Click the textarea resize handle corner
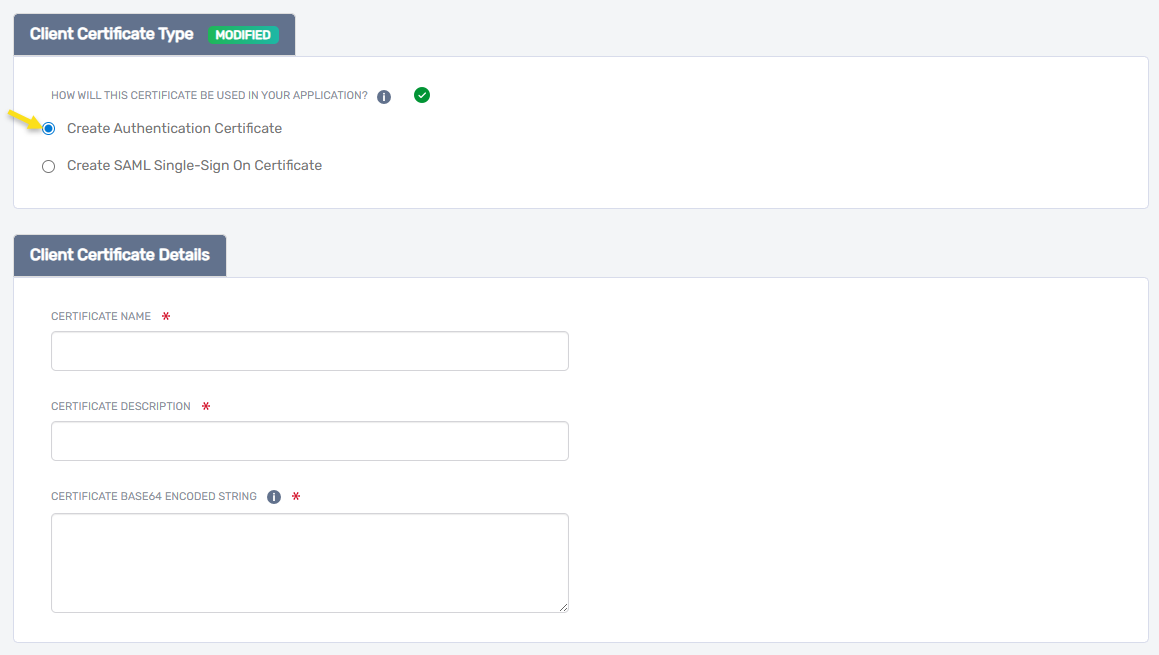Viewport: 1159px width, 655px height. tap(563, 607)
